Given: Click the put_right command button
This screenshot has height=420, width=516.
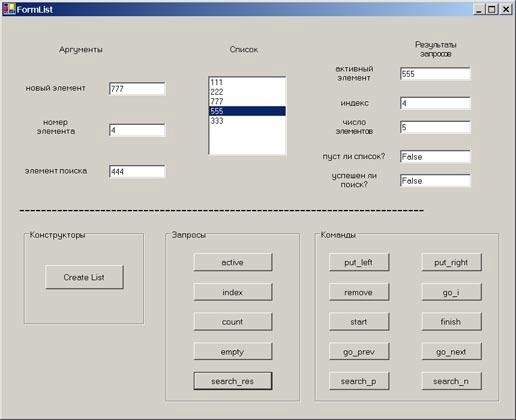Looking at the screenshot, I should pyautogui.click(x=451, y=262).
